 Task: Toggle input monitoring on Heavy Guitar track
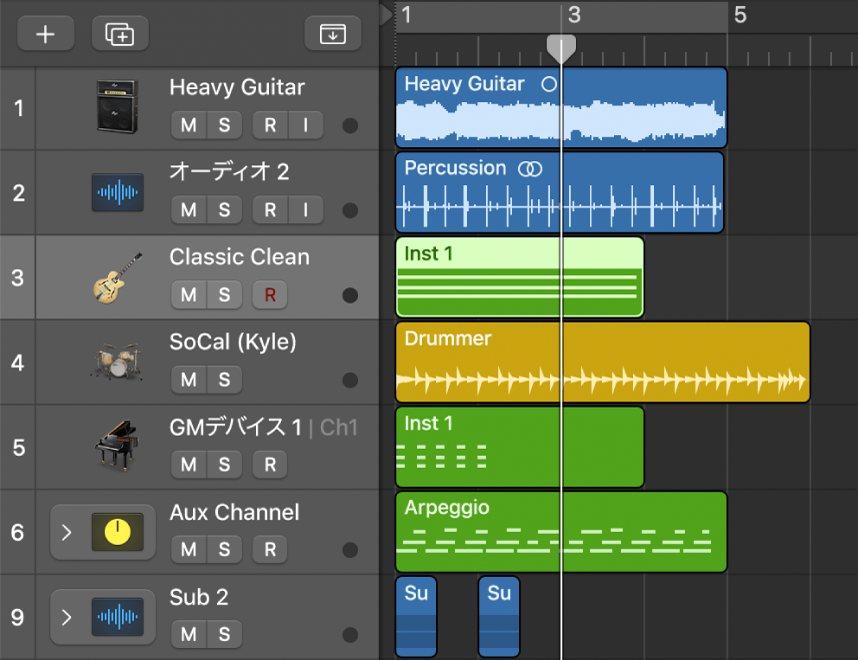click(x=306, y=125)
